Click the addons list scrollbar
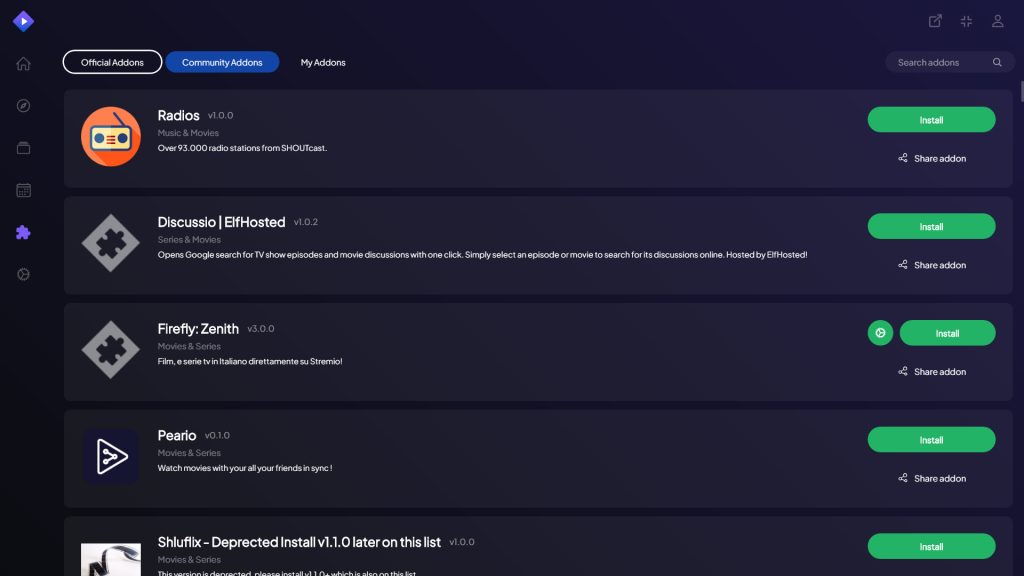The height and width of the screenshot is (576, 1024). tap(1022, 91)
